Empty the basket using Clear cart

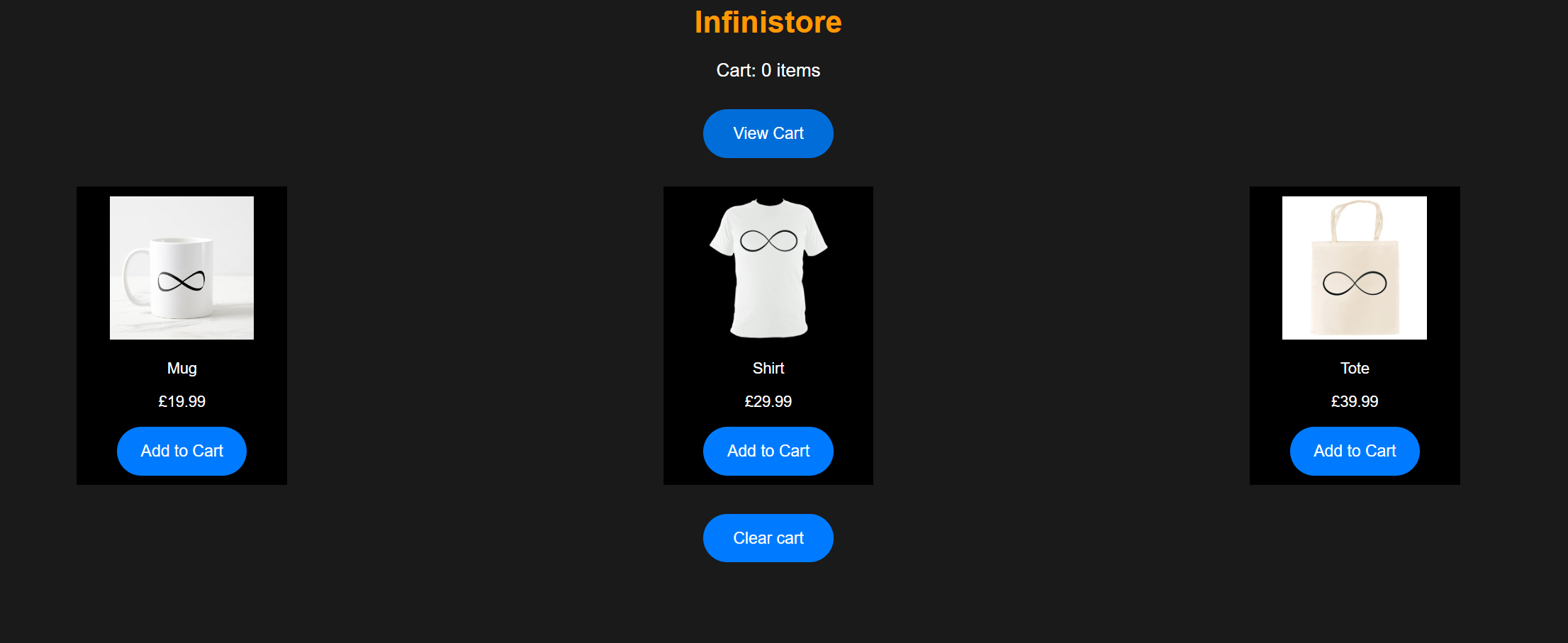click(x=768, y=538)
